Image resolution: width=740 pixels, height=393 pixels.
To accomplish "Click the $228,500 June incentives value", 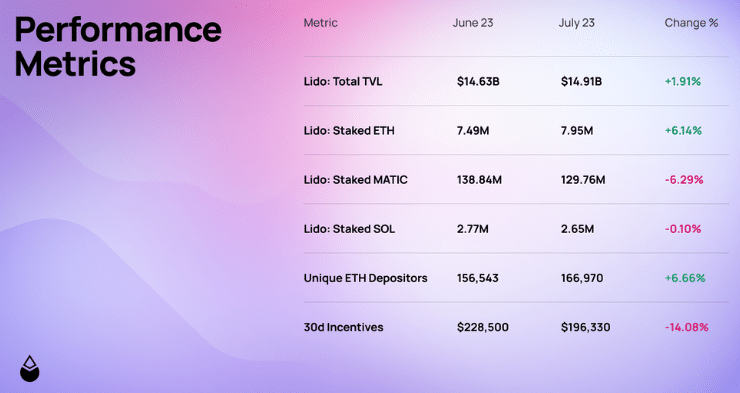I will [x=483, y=327].
